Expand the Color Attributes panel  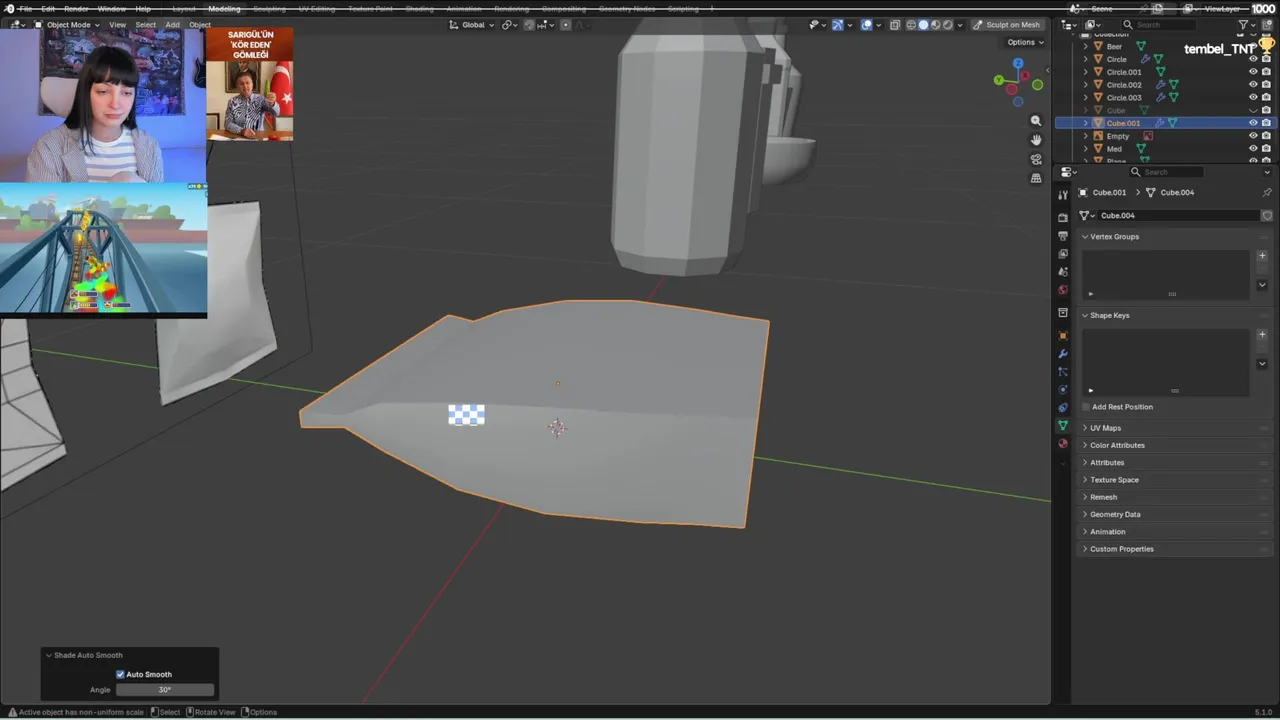[x=1117, y=445]
